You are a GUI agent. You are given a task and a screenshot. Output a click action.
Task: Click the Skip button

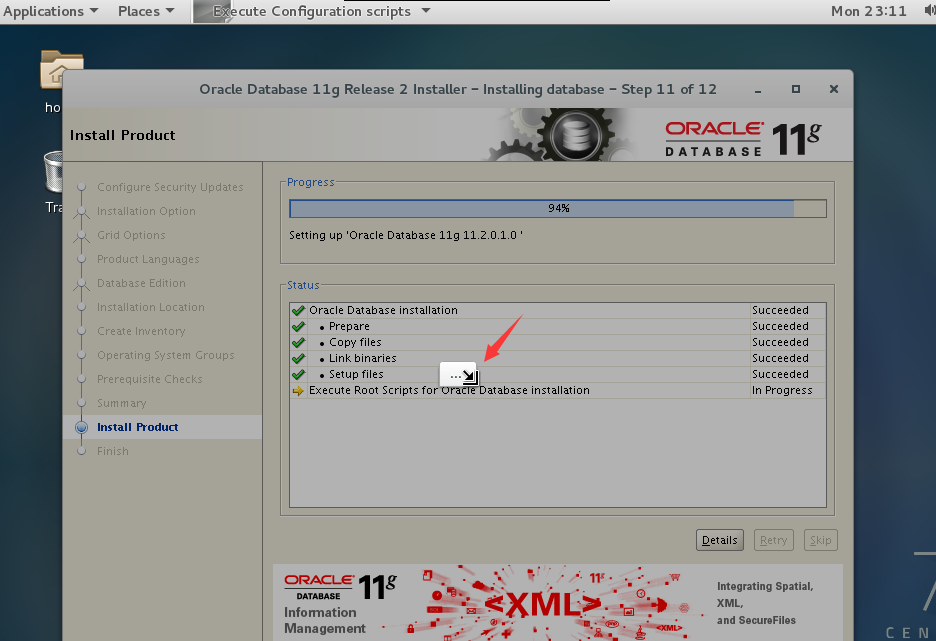[x=820, y=539]
